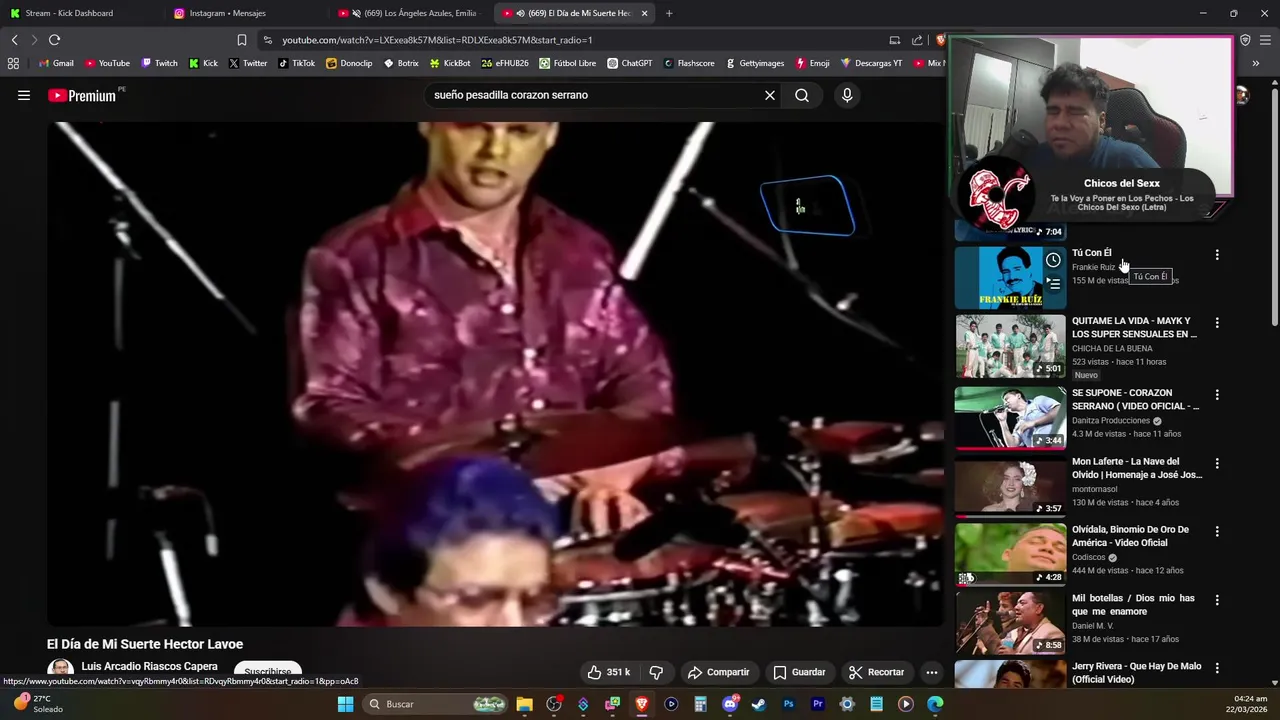Click the browser address bar URL

437,40
